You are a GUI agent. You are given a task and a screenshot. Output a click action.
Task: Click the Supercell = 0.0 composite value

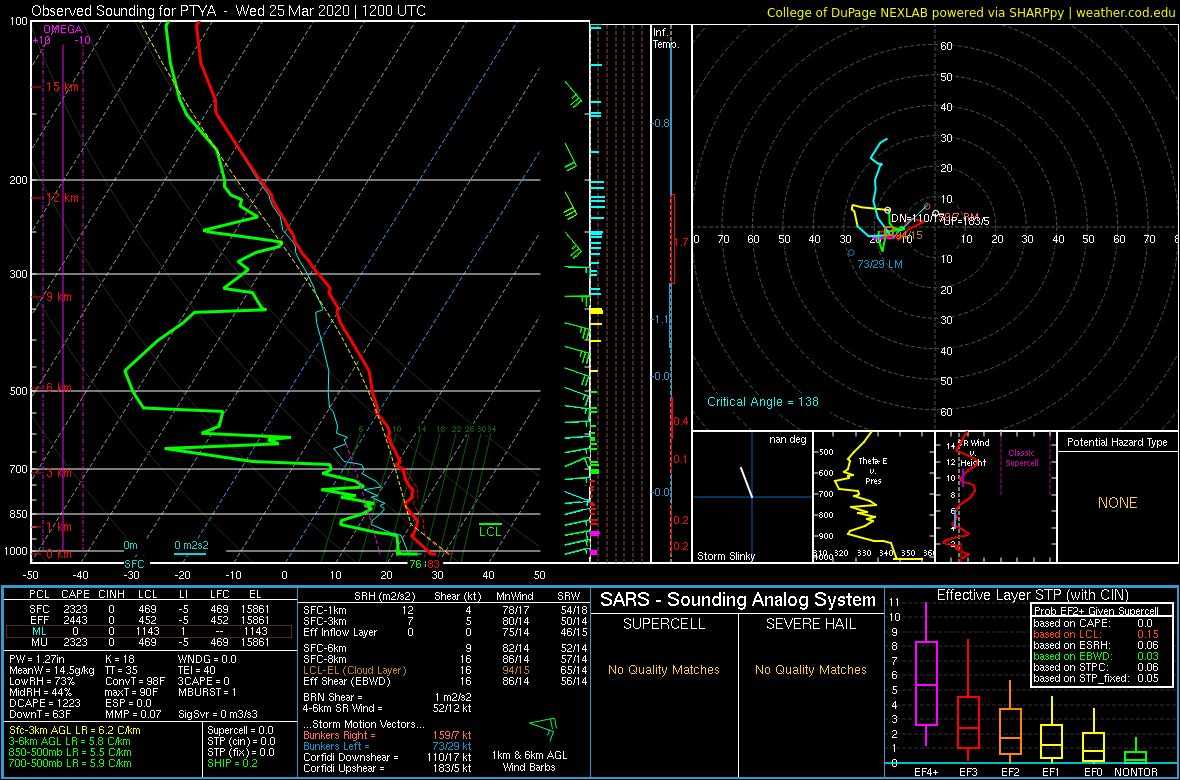click(242, 730)
